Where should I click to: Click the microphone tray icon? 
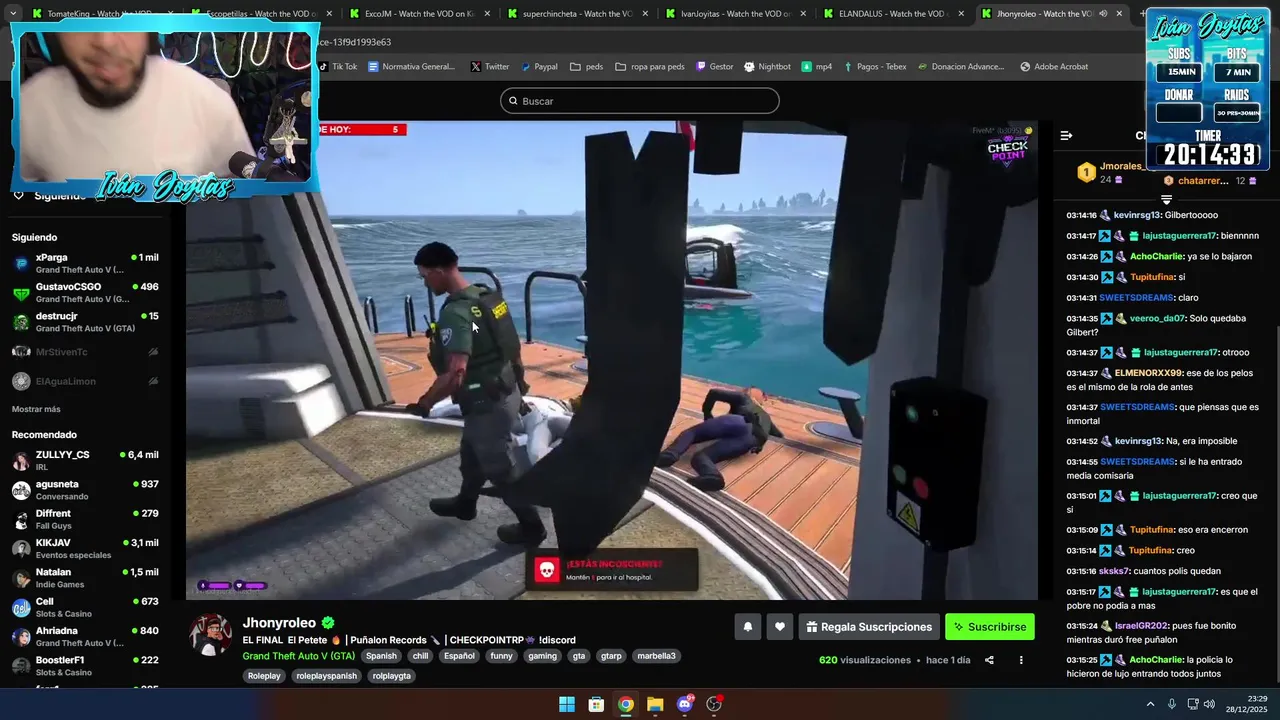pyautogui.click(x=1172, y=704)
